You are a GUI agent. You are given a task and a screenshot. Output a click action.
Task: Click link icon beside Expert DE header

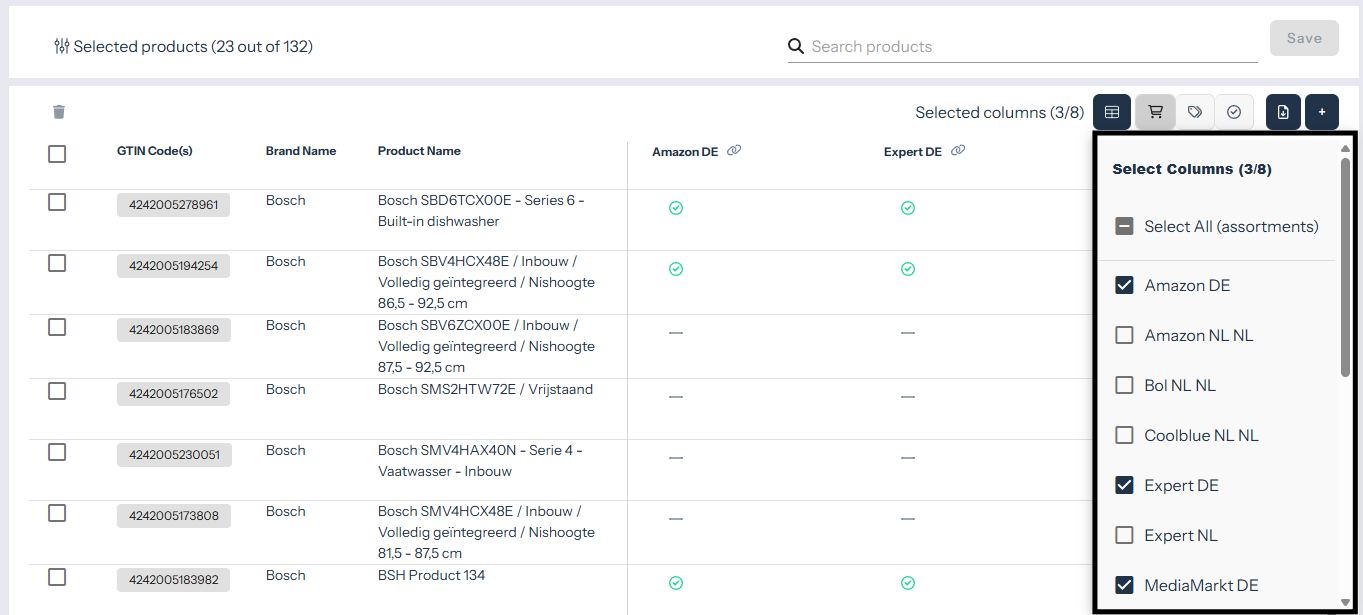pos(958,151)
